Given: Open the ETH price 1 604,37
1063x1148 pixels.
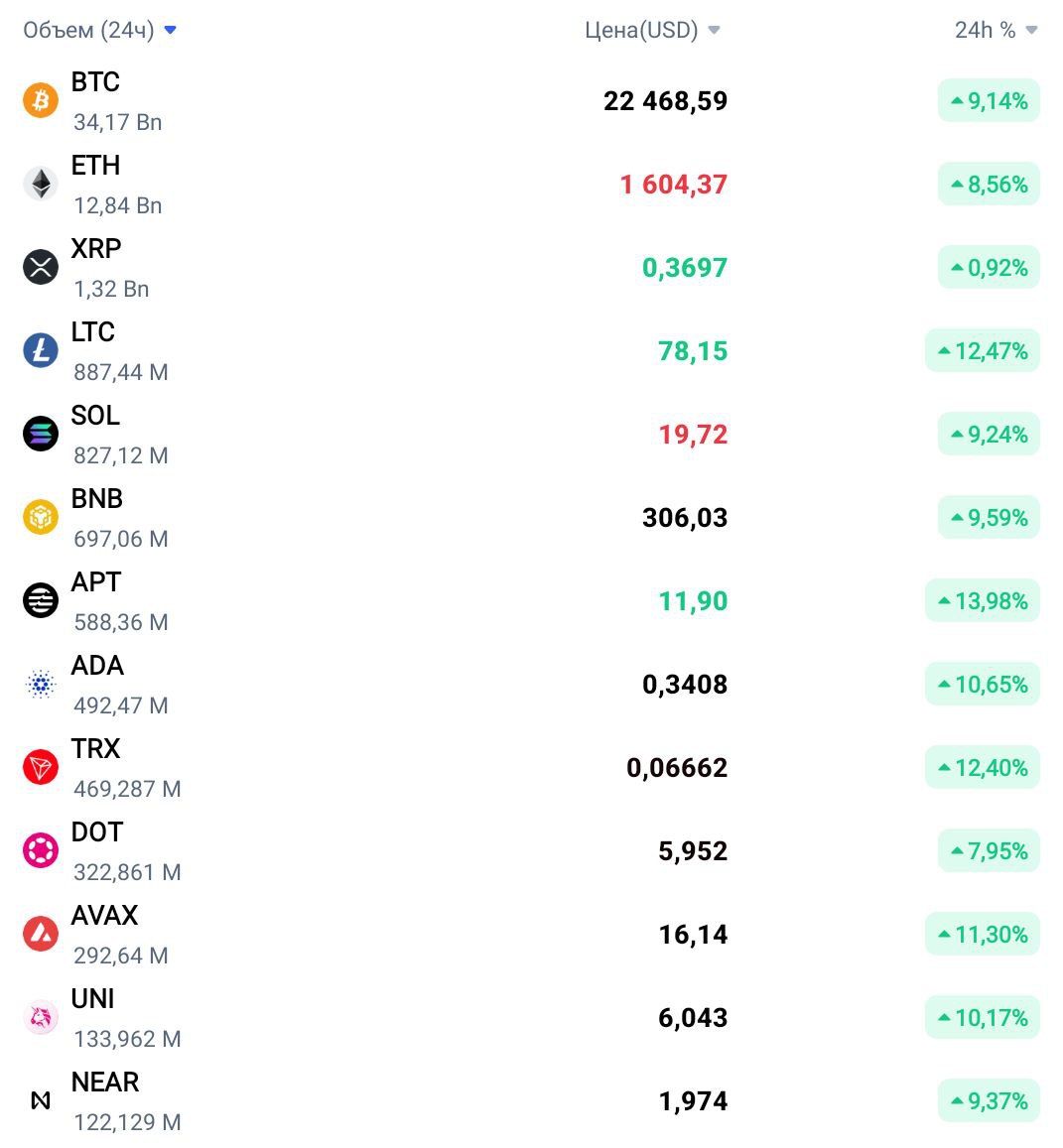Looking at the screenshot, I should 673,185.
